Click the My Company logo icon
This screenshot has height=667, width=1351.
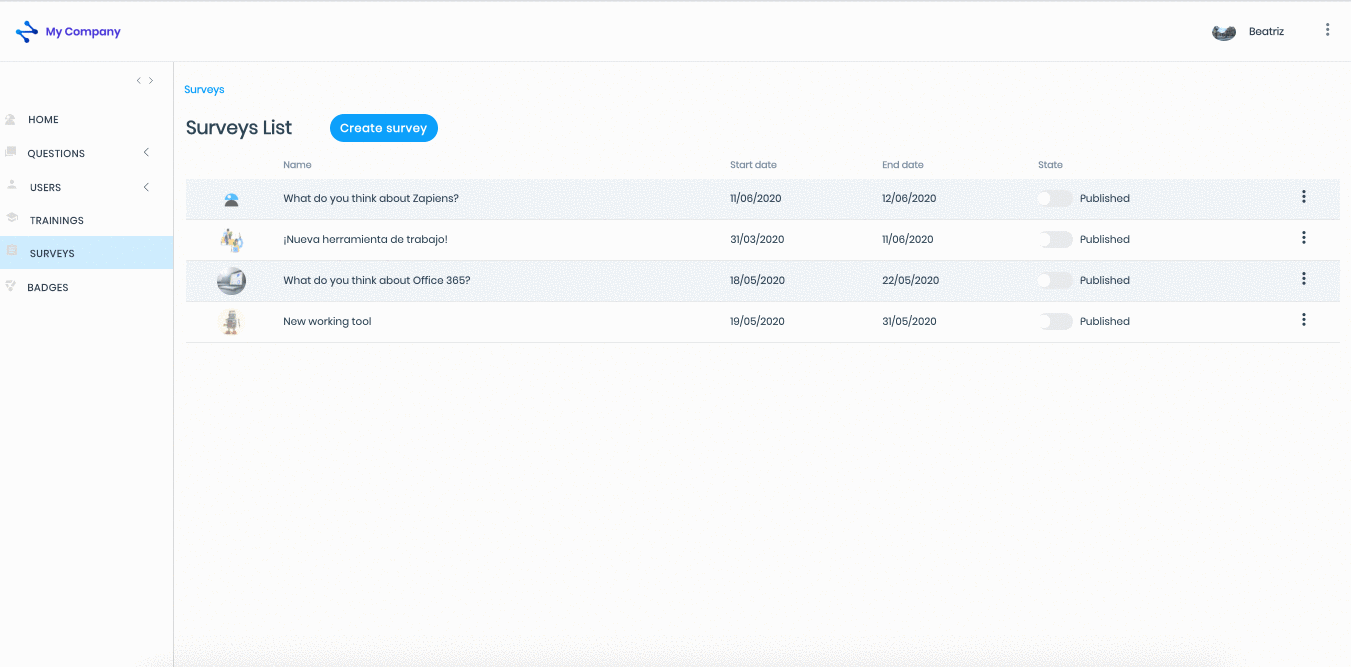pyautogui.click(x=27, y=32)
